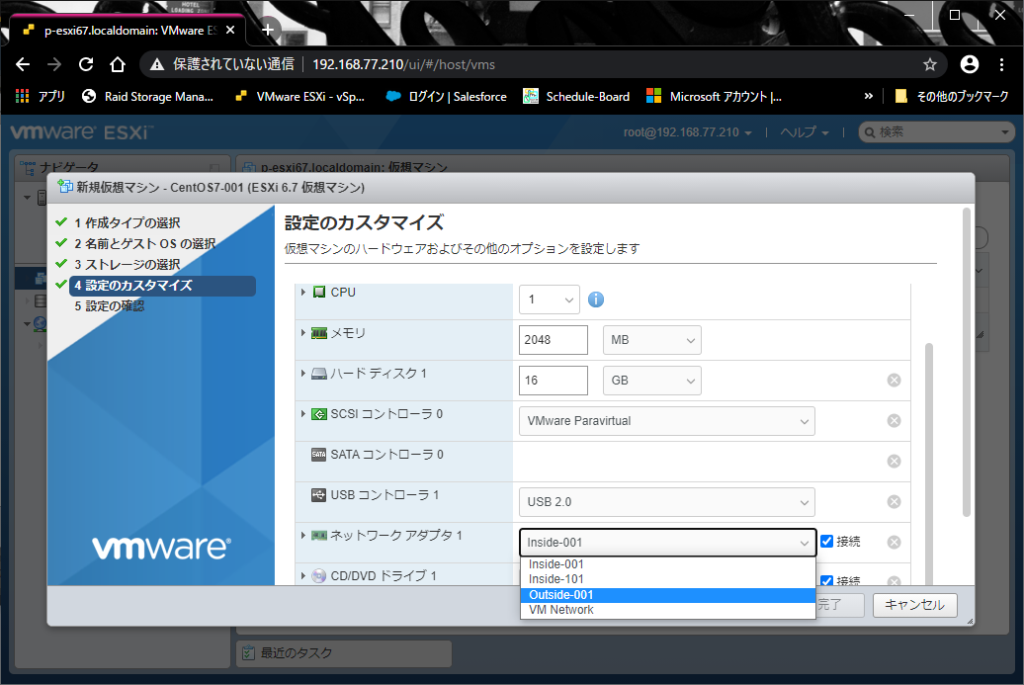Go to step 2 名前とゲスト OS の選択

point(144,244)
